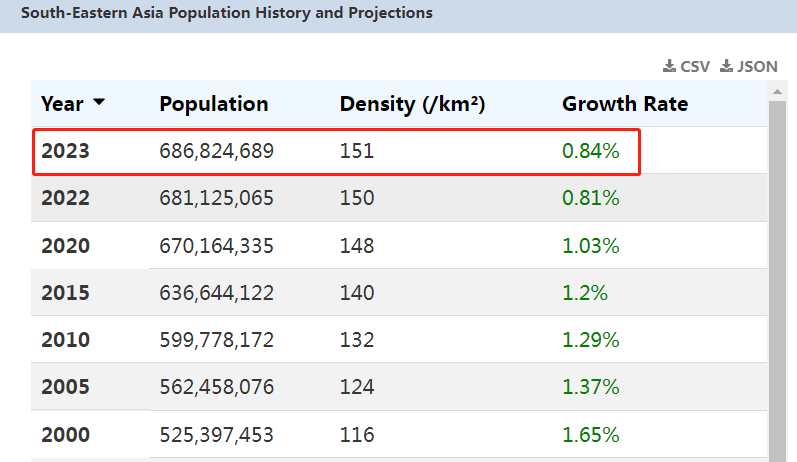Sort by Density (/km²) column header
Image resolution: width=797 pixels, height=462 pixels.
coord(412,104)
